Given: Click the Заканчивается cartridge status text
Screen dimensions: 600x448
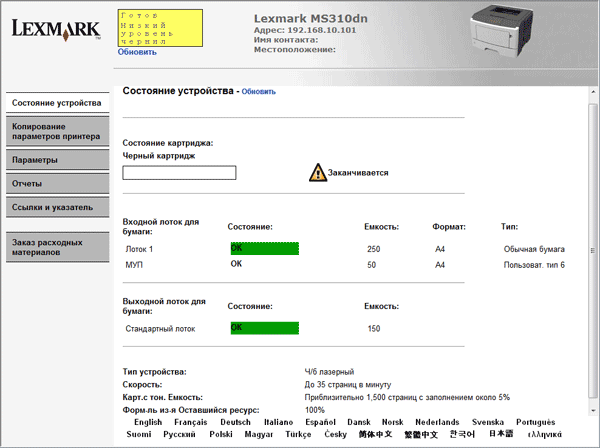Looking at the screenshot, I should pyautogui.click(x=358, y=173).
